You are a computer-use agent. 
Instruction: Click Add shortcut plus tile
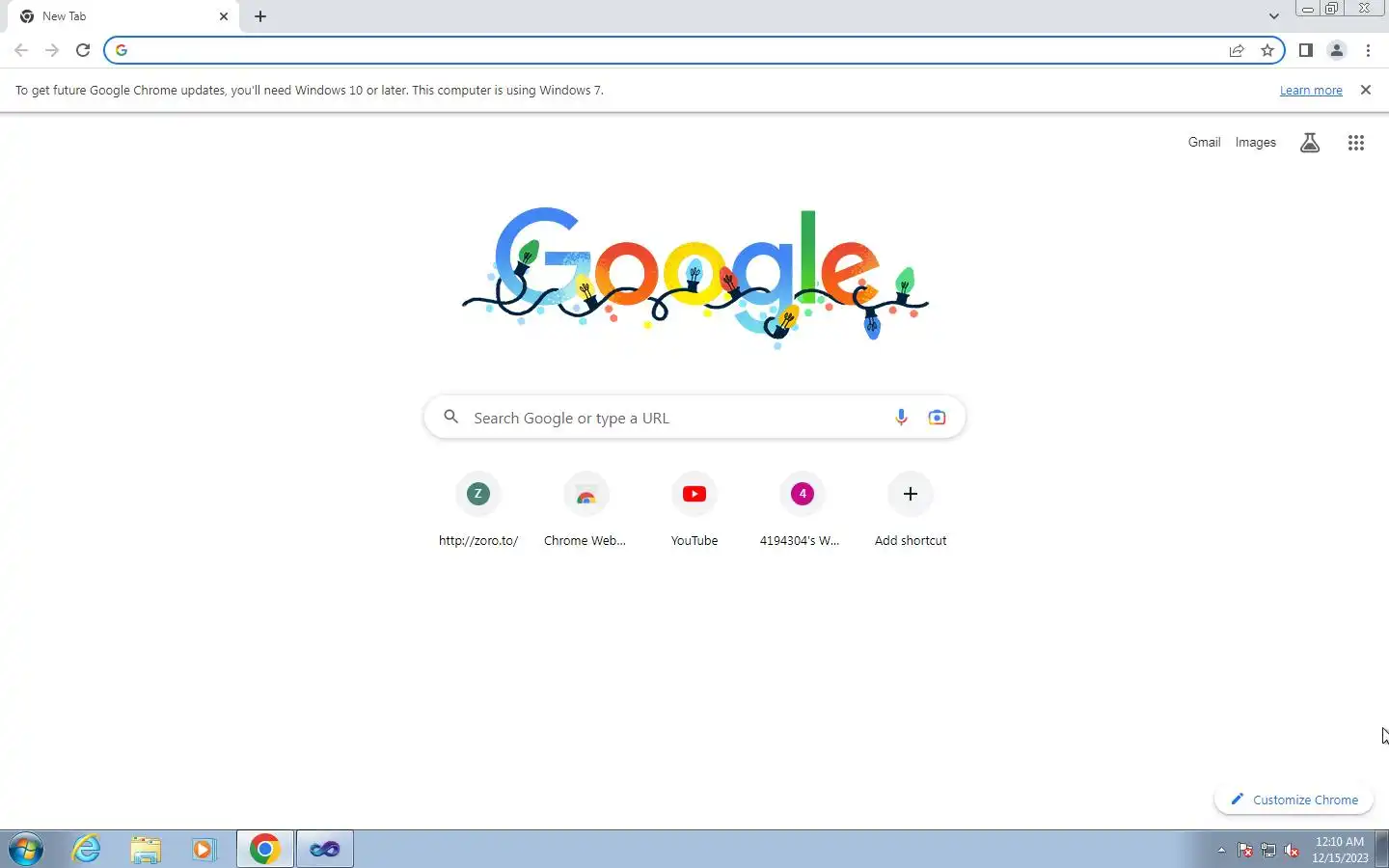pyautogui.click(x=911, y=511)
